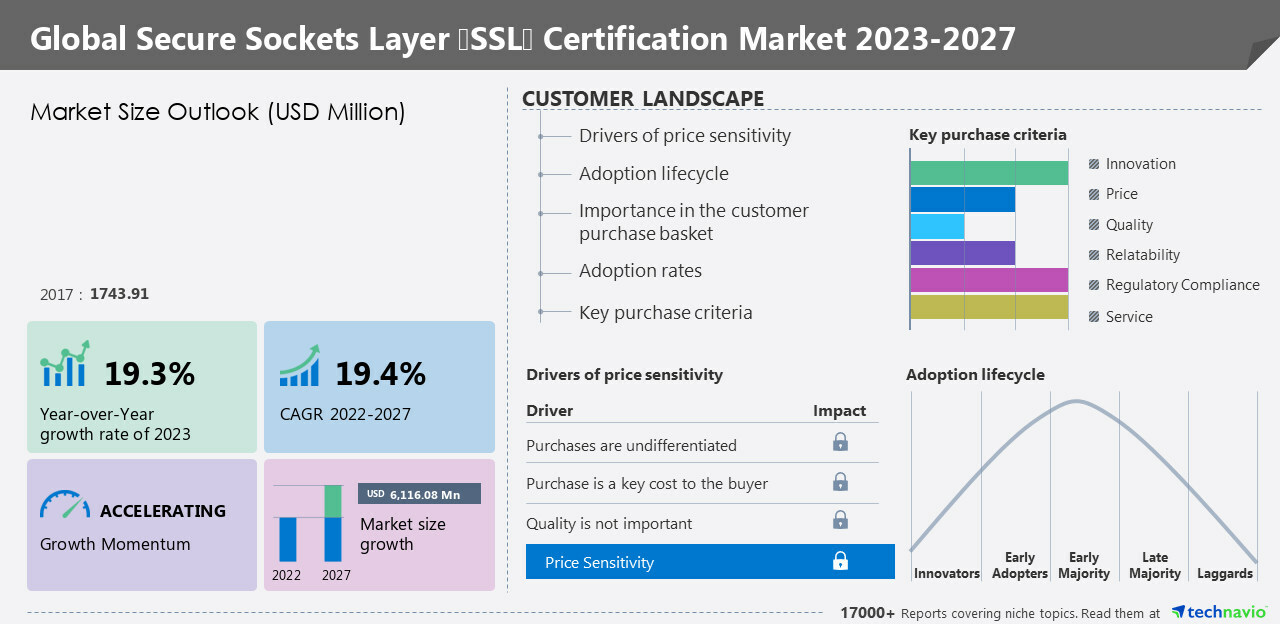
Task: Click the CAGR bar chart arrow icon
Action: pos(299,366)
